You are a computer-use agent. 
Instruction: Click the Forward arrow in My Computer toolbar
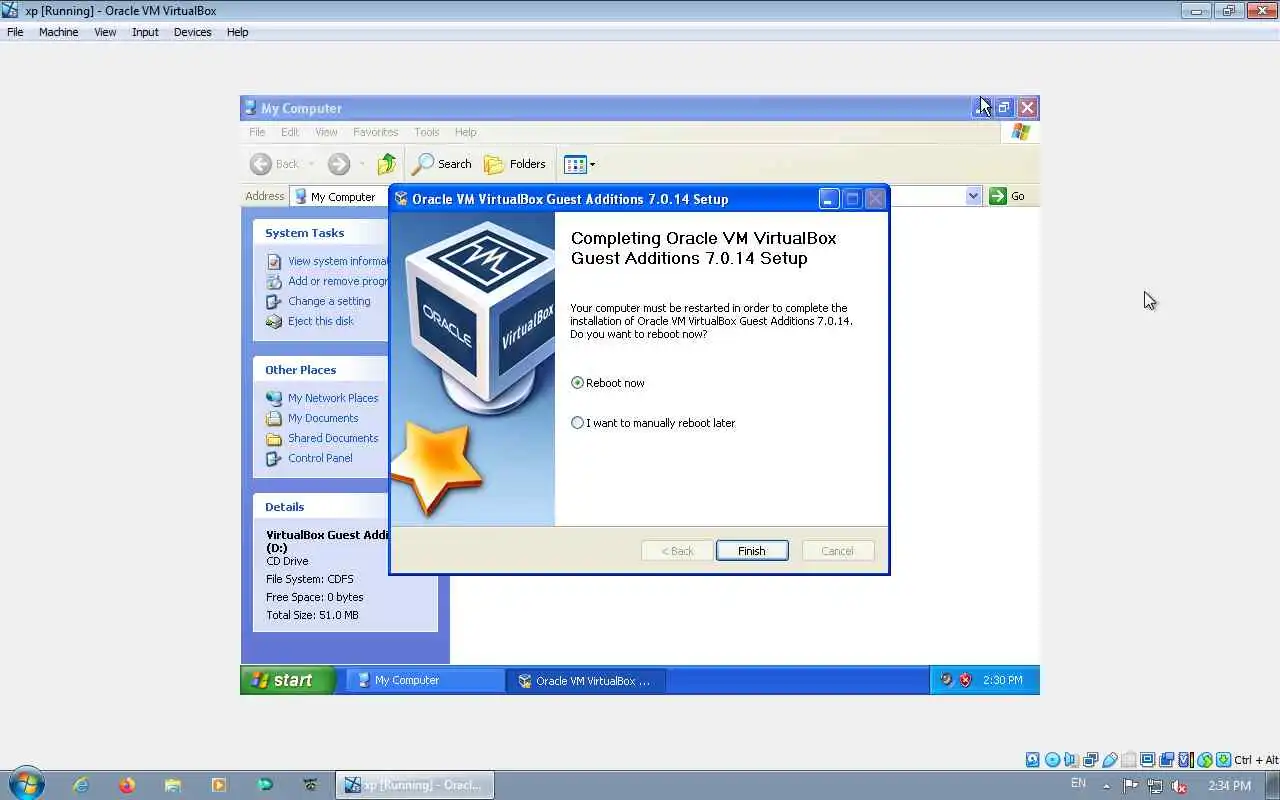(339, 164)
